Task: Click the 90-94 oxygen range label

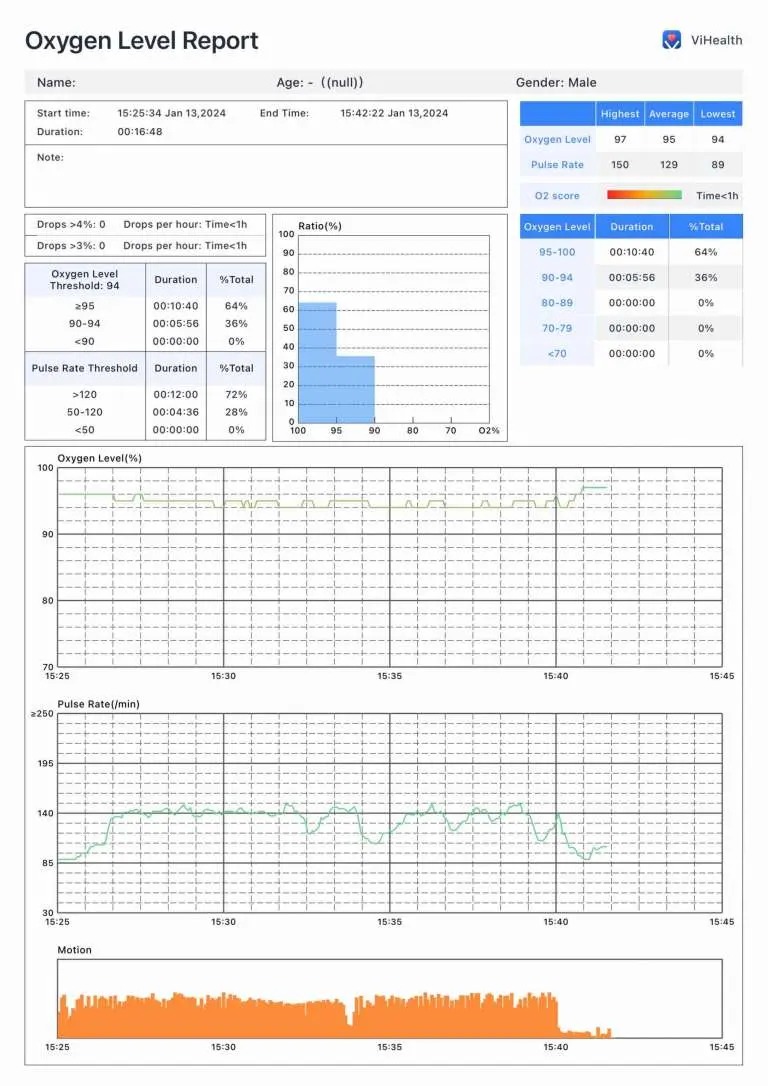Action: coord(557,278)
